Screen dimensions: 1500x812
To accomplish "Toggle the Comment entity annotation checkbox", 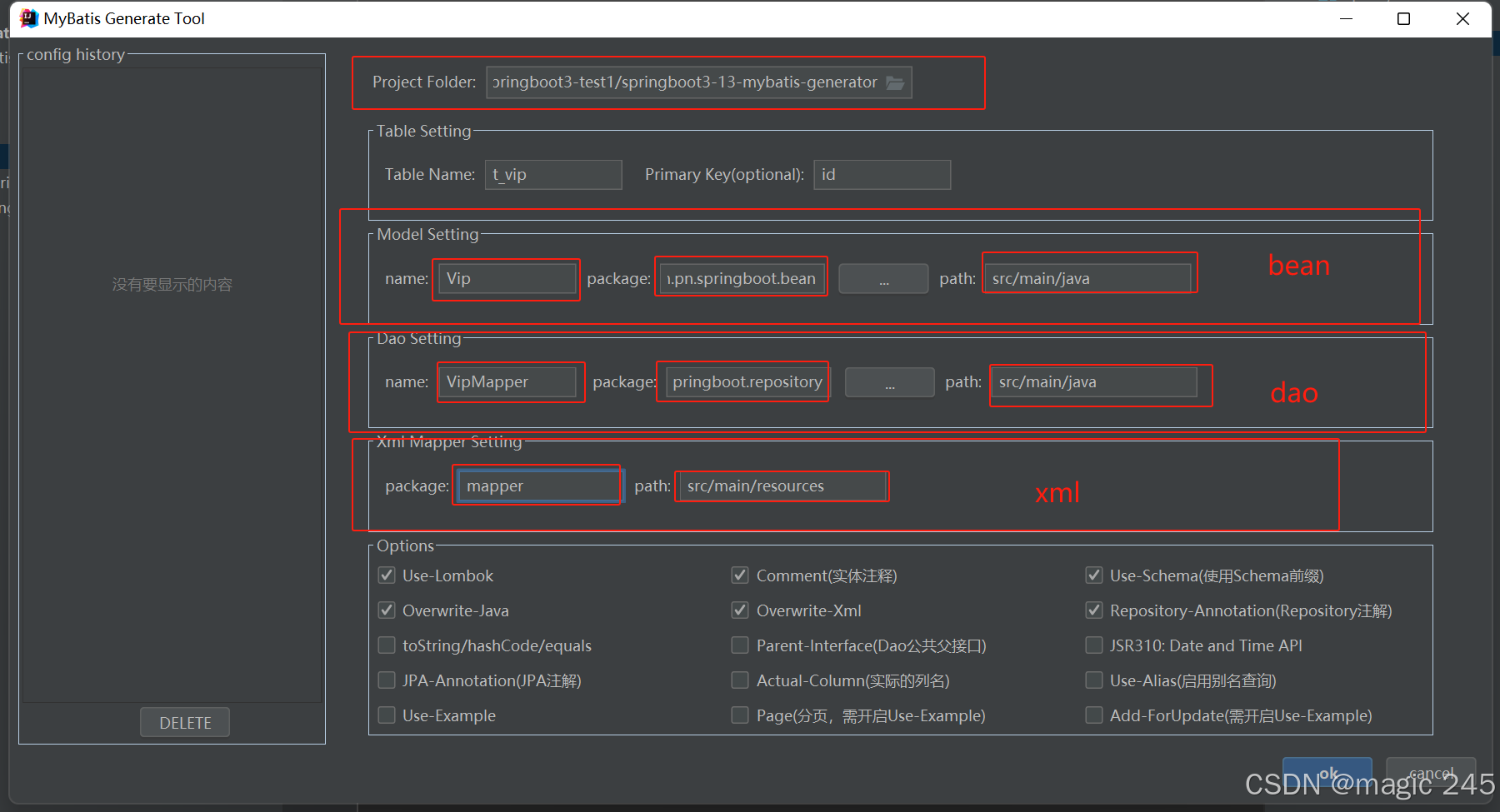I will (740, 575).
